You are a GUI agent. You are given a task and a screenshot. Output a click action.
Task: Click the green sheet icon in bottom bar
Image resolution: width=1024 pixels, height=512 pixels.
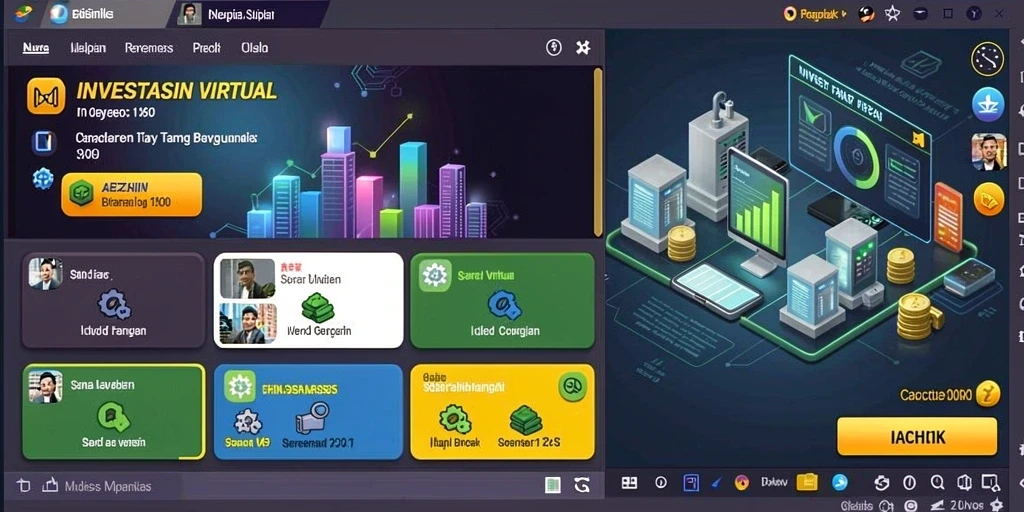(552, 485)
